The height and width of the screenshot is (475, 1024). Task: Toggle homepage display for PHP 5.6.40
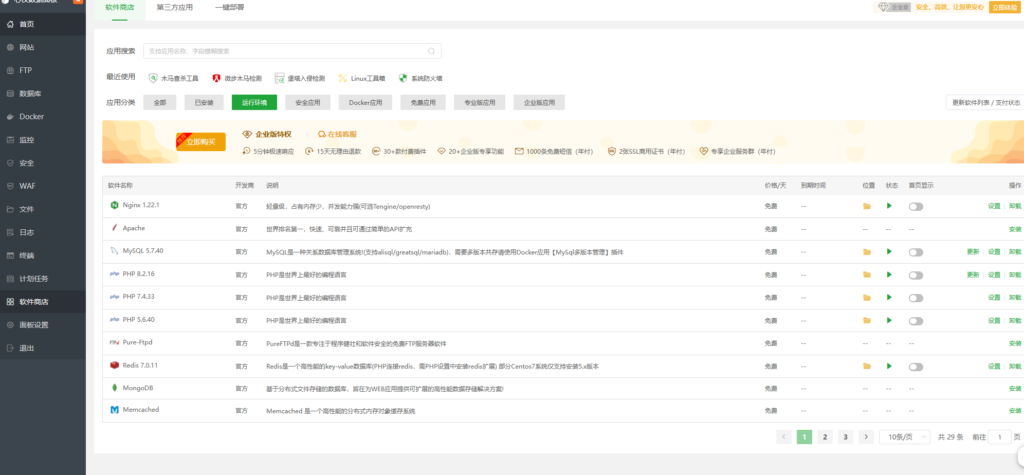tap(916, 321)
